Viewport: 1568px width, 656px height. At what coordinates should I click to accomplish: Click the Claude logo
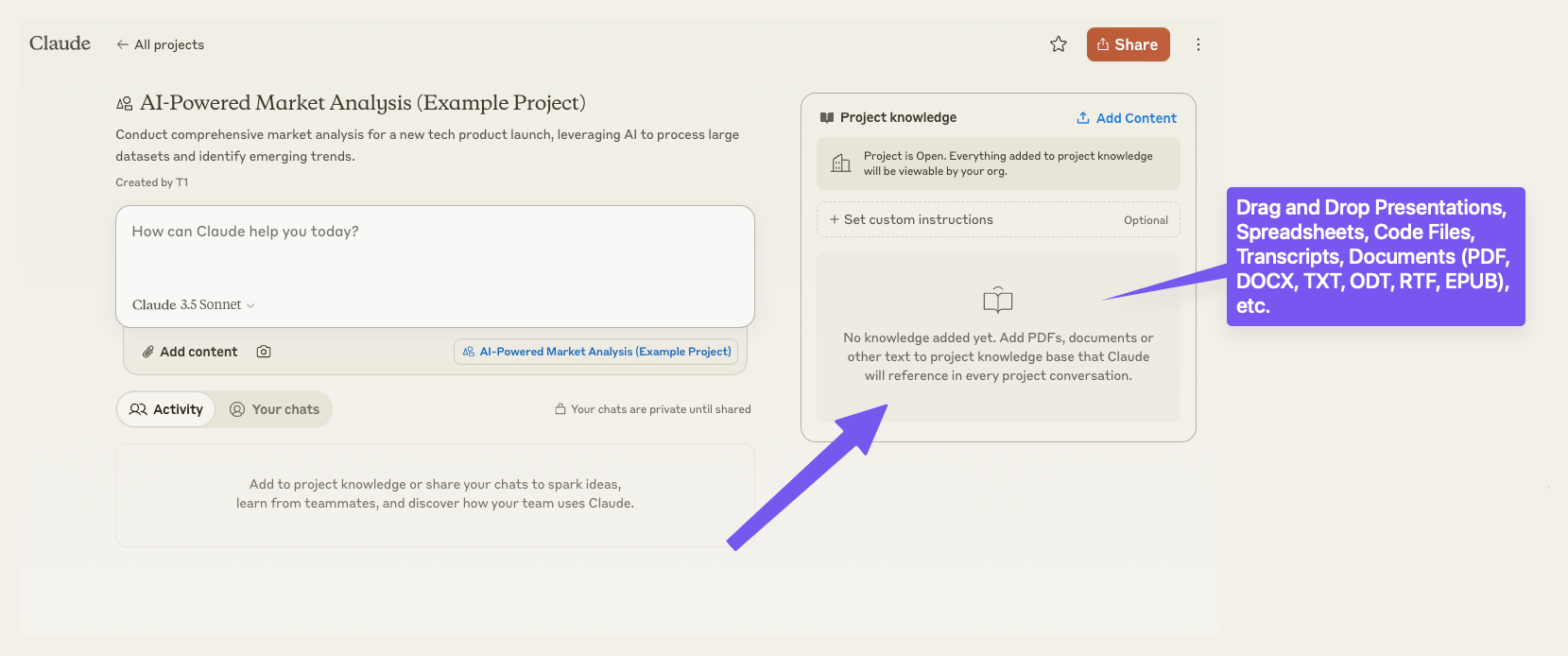(60, 43)
